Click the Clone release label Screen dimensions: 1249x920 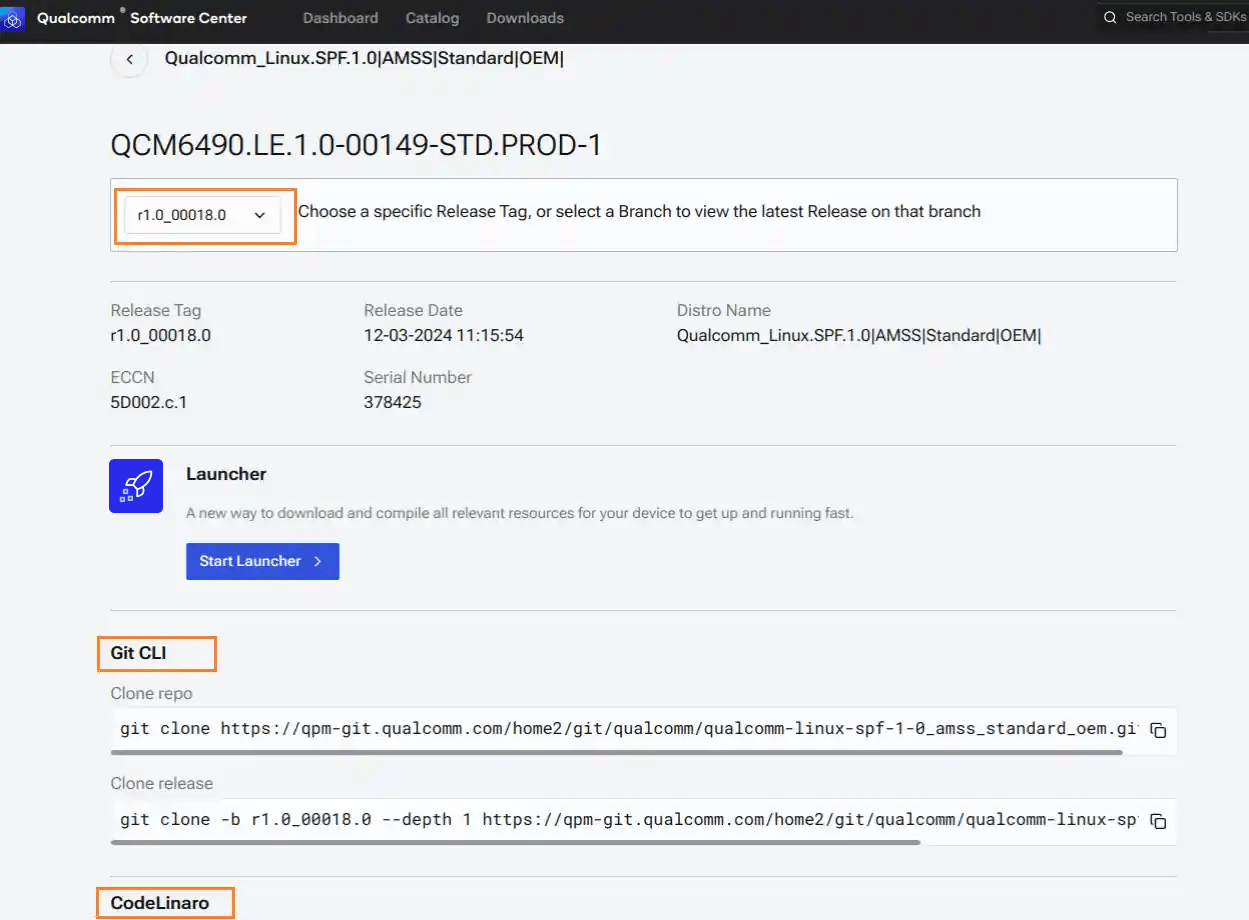pos(162,783)
